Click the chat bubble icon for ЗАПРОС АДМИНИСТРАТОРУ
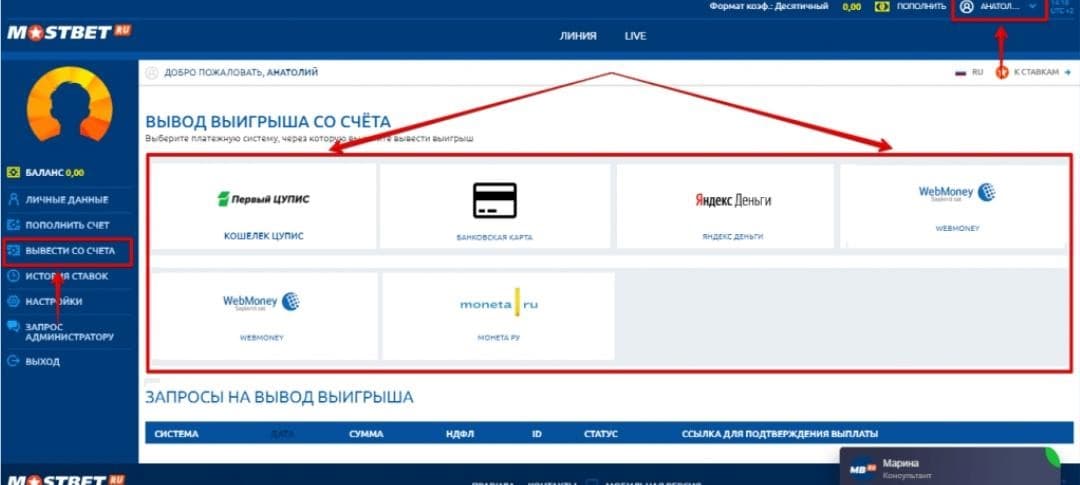Viewport: 1080px width, 485px height. tap(13, 327)
